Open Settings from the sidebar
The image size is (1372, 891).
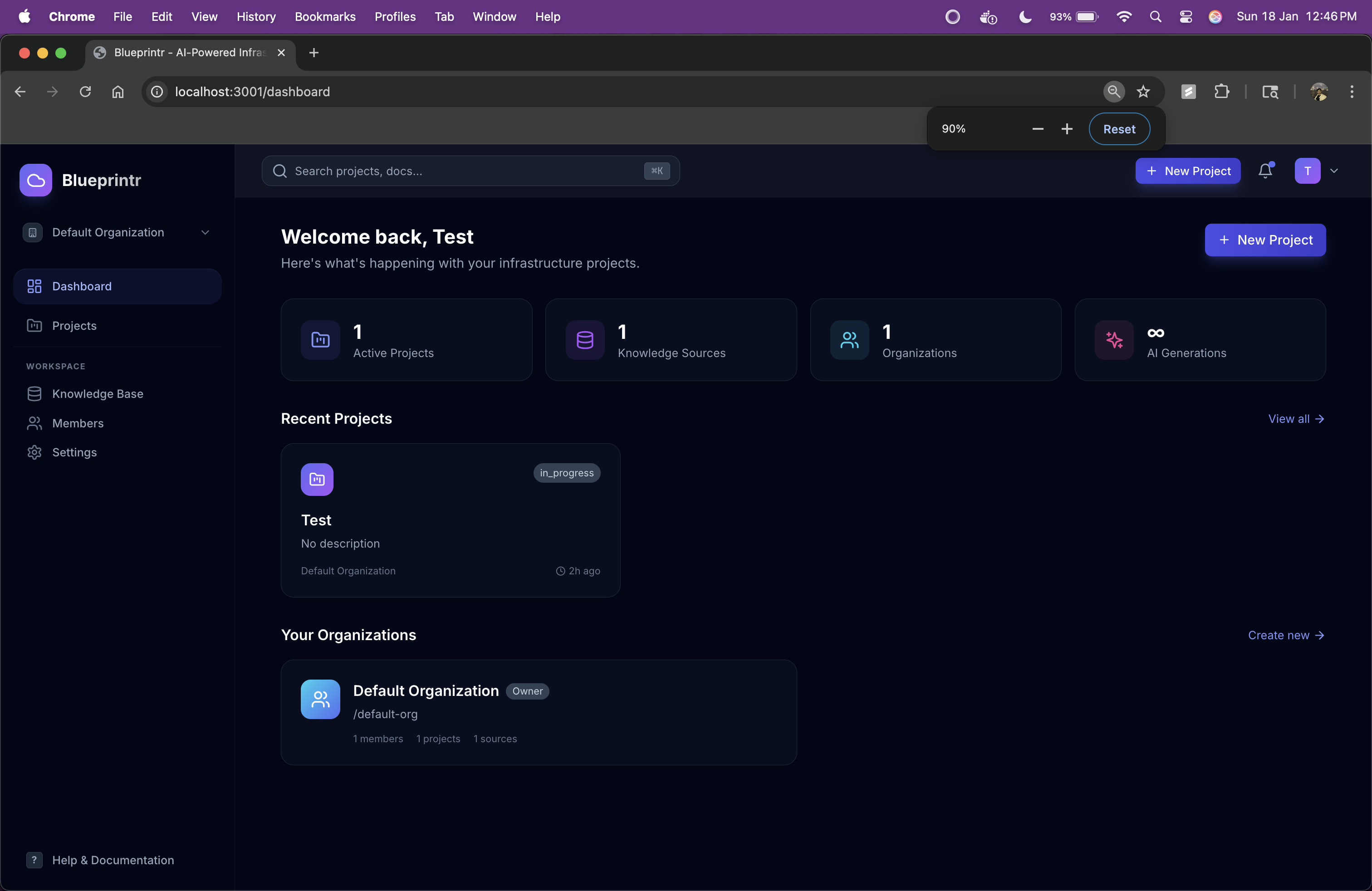(x=74, y=452)
